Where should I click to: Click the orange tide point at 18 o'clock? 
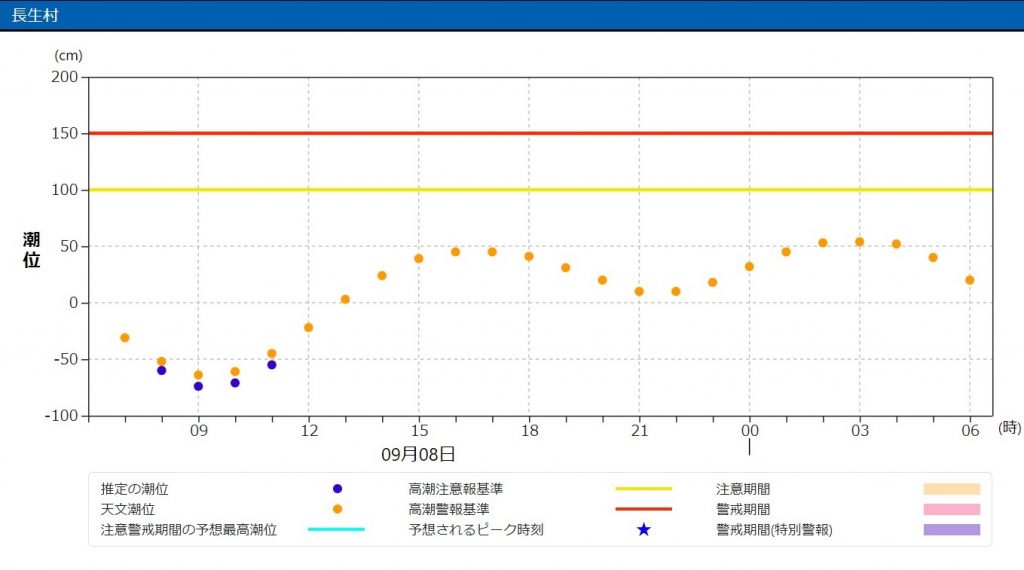[x=529, y=256]
